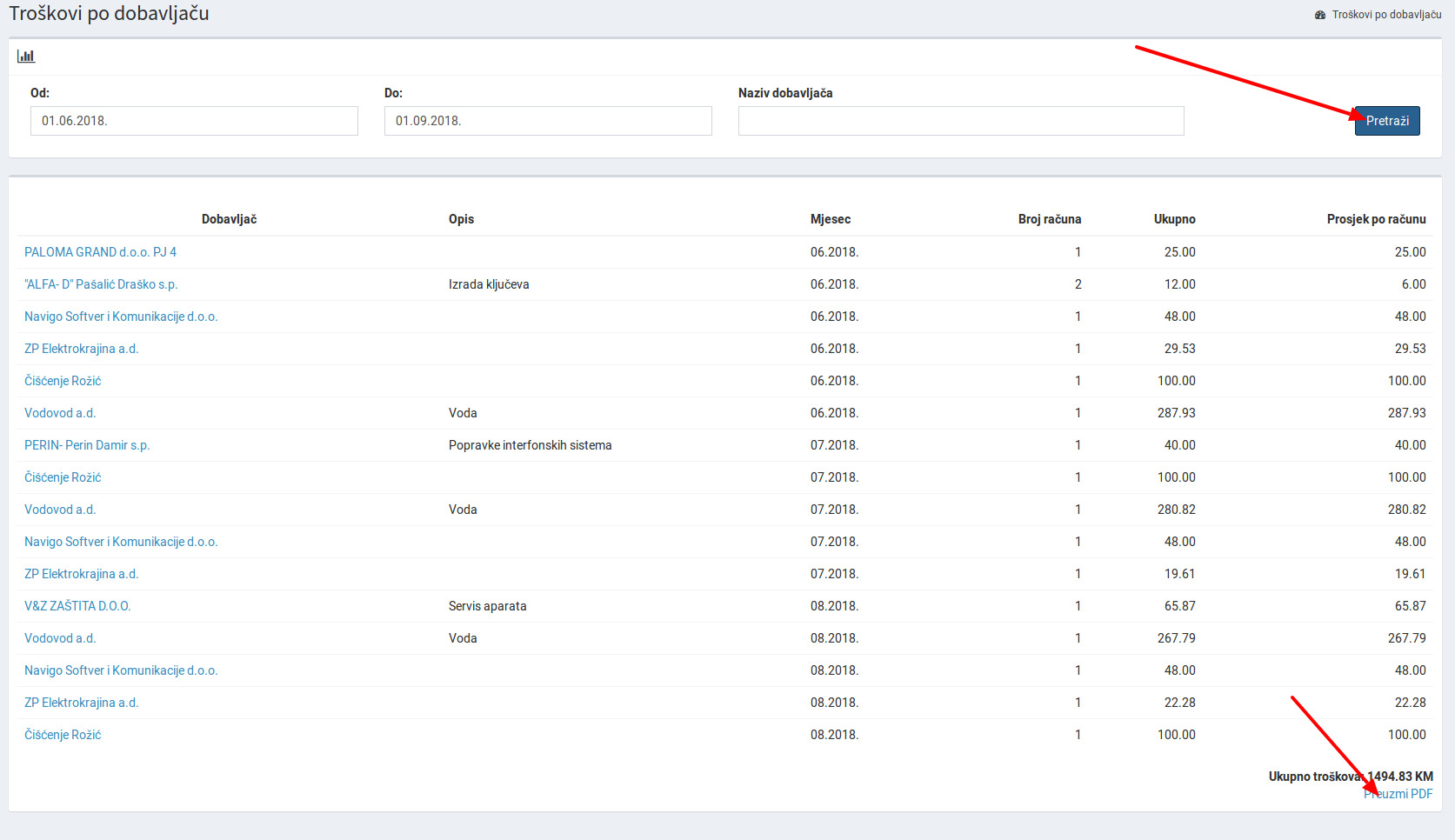The image size is (1455, 840).
Task: Click the Dobavljač column header
Action: [229, 219]
